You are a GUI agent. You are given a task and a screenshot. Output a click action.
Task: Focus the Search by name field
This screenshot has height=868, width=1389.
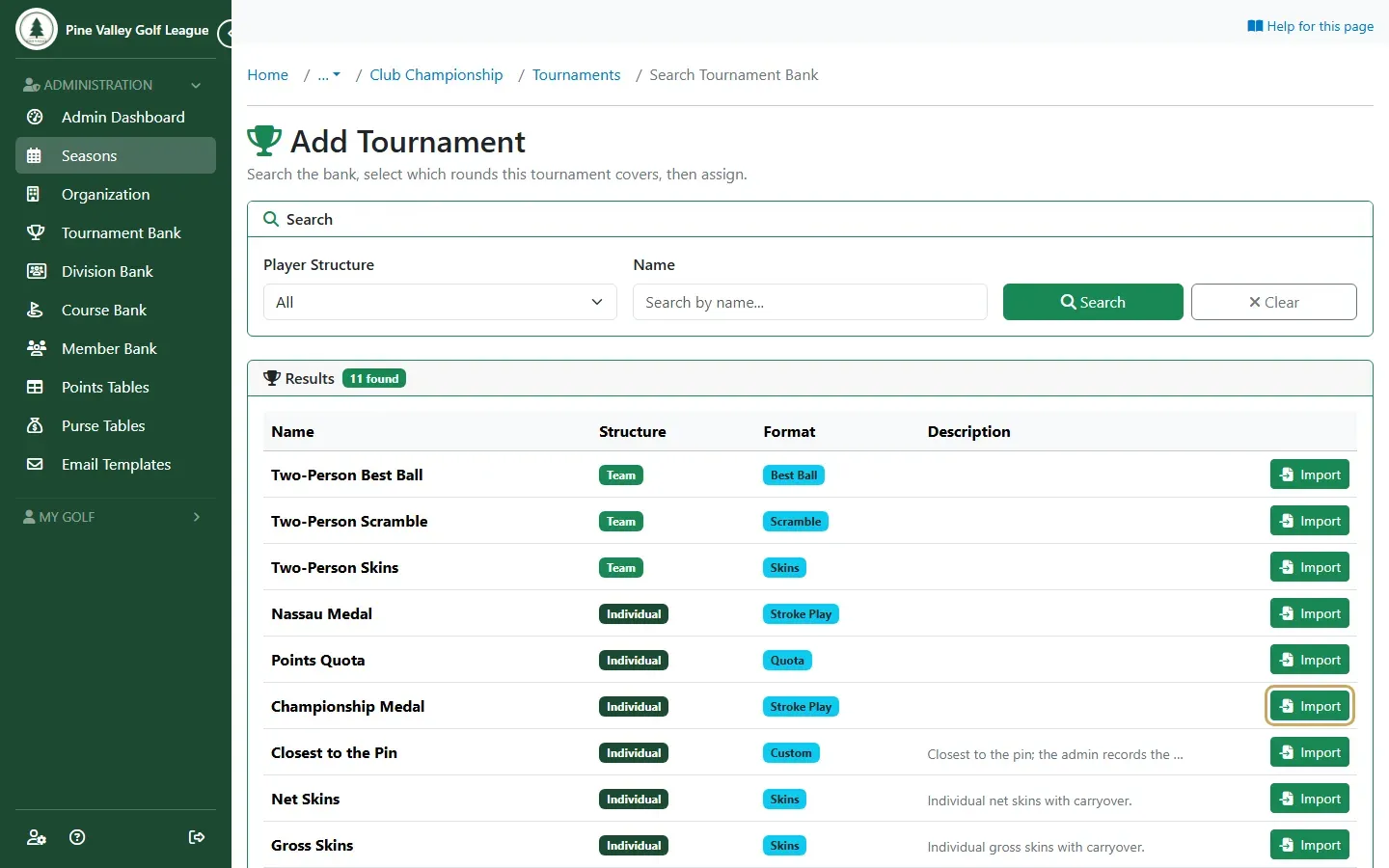point(810,302)
